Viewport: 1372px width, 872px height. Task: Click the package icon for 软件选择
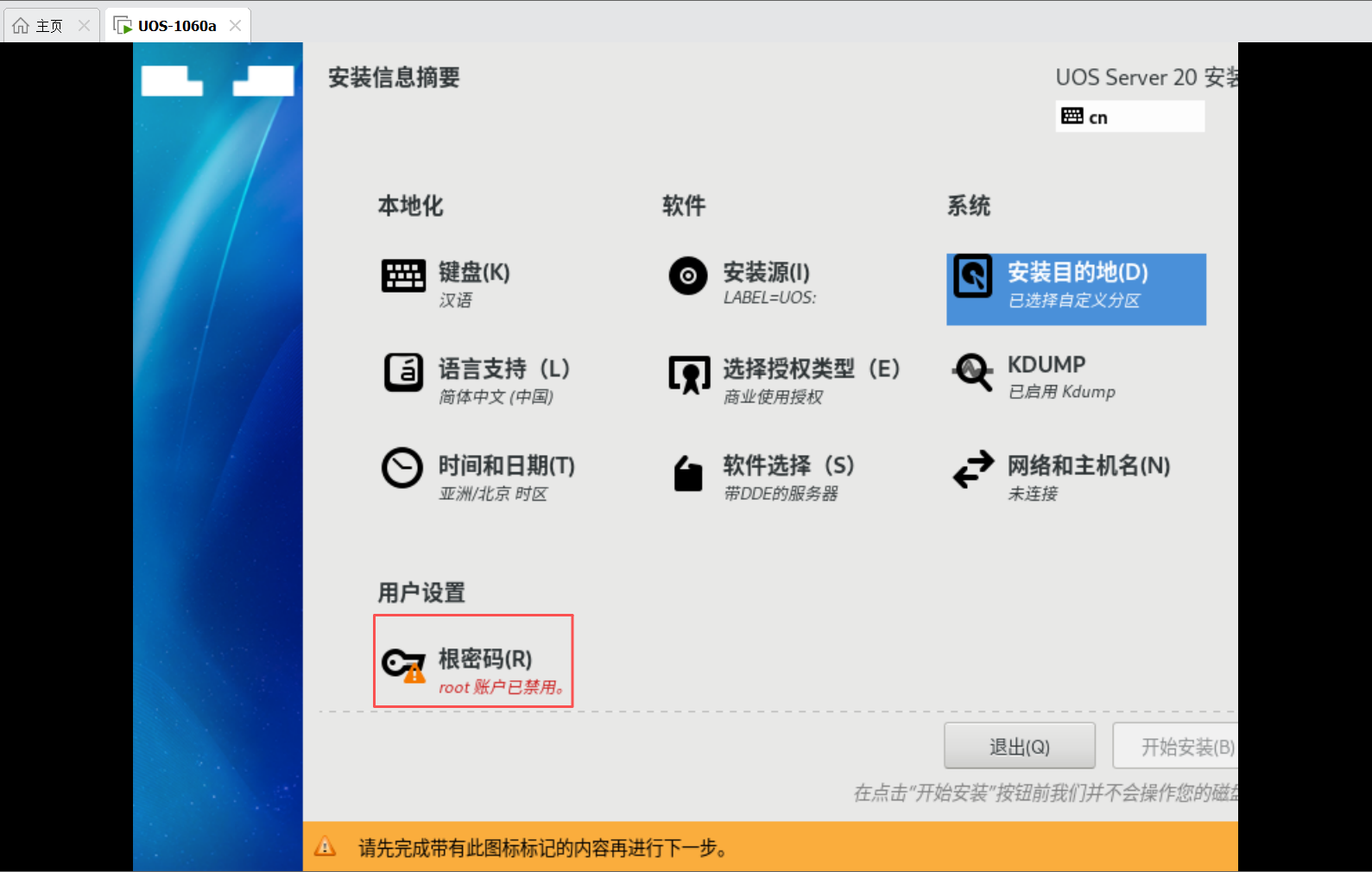(x=688, y=473)
